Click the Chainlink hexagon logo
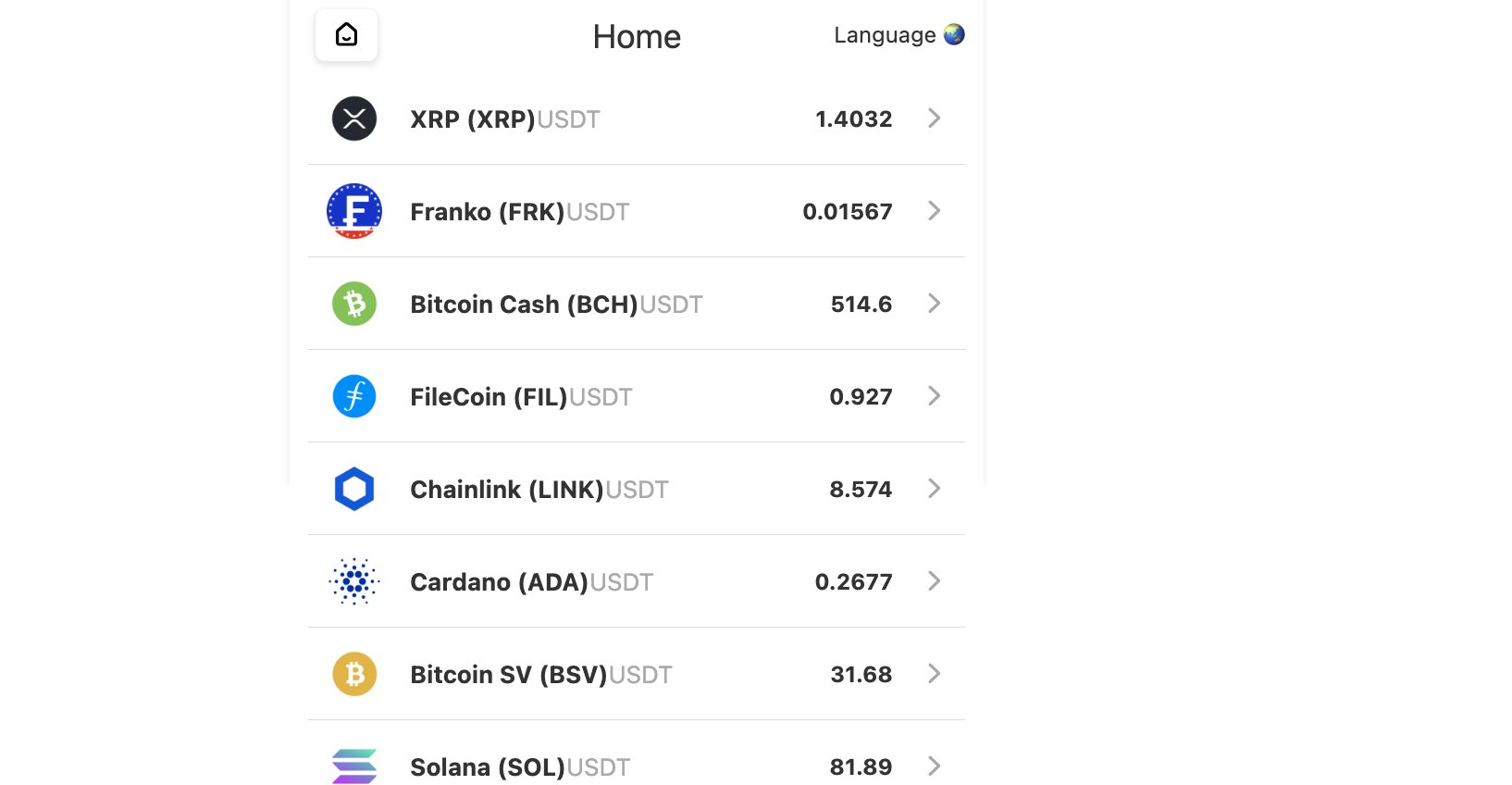This screenshot has height=785, width=1512. tap(354, 489)
